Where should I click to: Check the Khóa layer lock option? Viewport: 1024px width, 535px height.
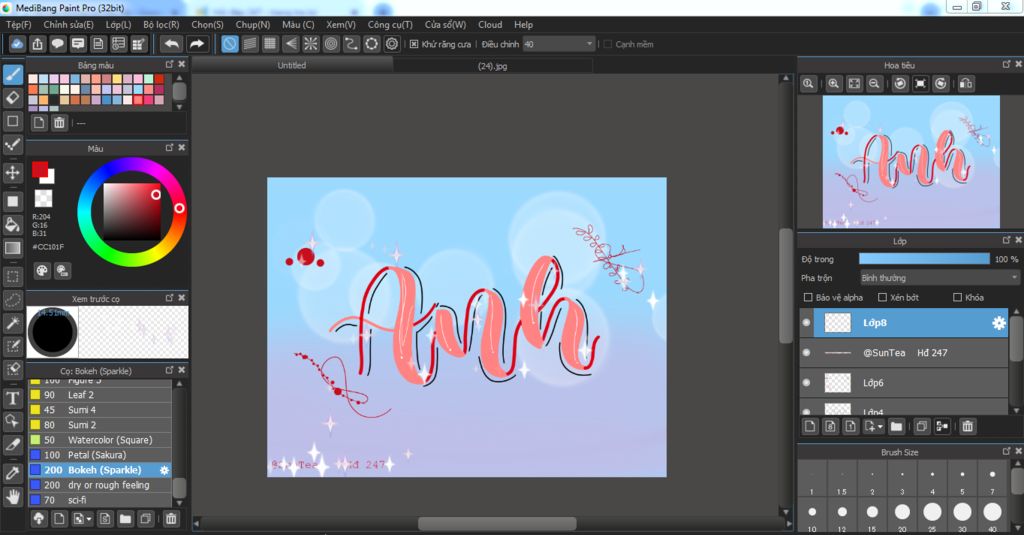click(957, 297)
